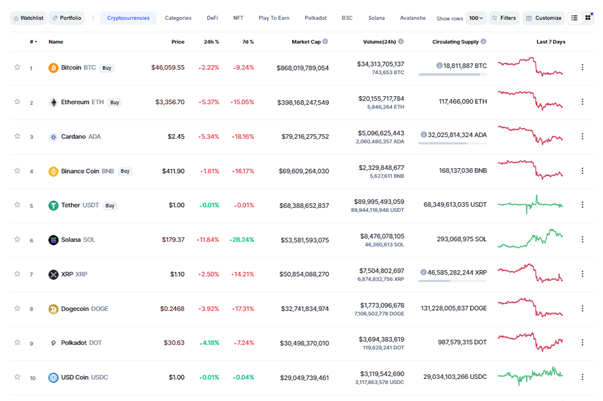Image resolution: width=603 pixels, height=401 pixels.
Task: Open the Market Cap info icon
Action: pyautogui.click(x=325, y=42)
